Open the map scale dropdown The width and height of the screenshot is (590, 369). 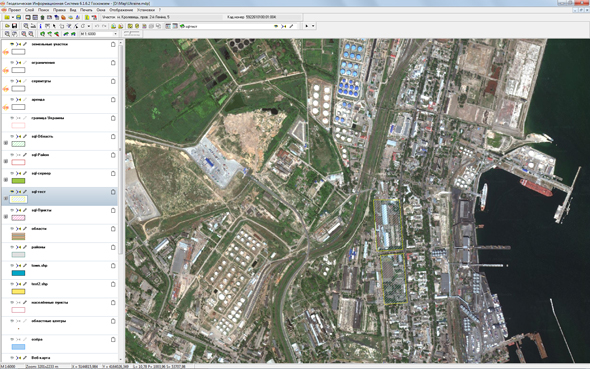pyautogui.click(x=115, y=34)
